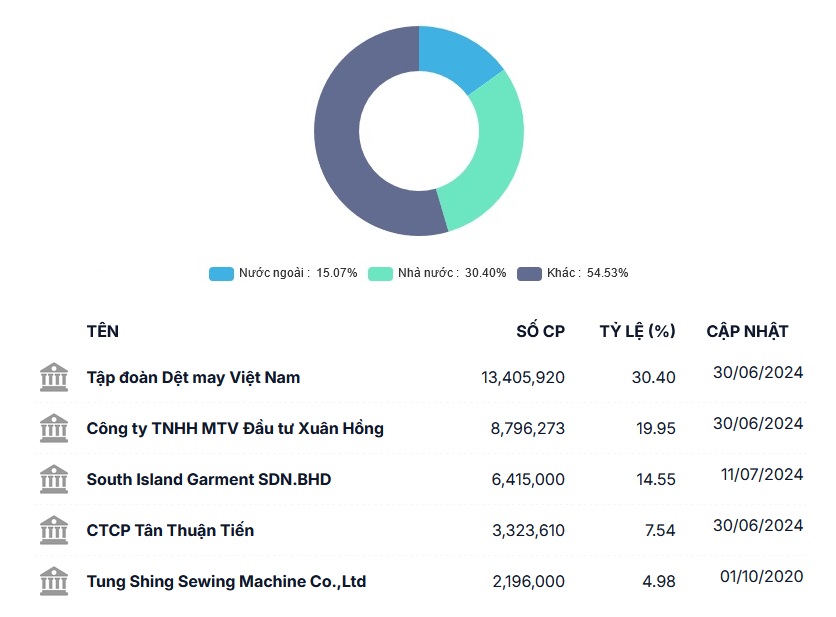Select share count 8,796,273
This screenshot has width=836, height=617.
[x=528, y=429]
